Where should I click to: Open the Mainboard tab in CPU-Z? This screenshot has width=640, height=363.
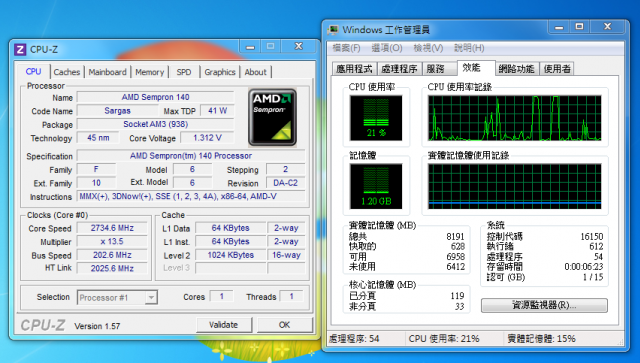click(107, 72)
